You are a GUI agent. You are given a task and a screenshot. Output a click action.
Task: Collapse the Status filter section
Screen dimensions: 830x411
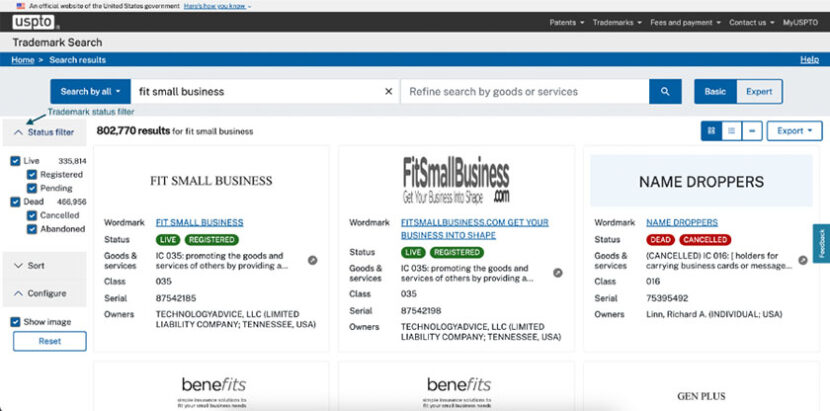click(x=44, y=132)
